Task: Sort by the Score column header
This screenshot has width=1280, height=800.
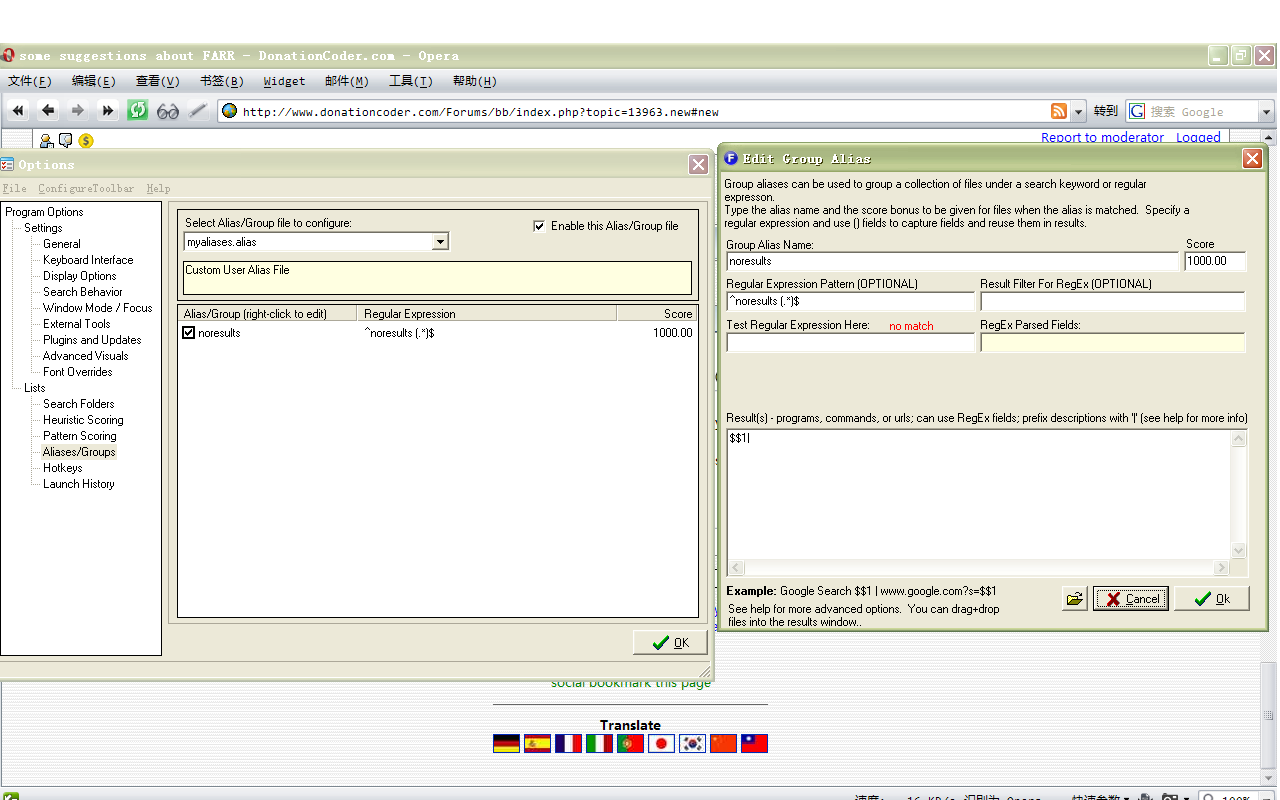Action: [656, 314]
